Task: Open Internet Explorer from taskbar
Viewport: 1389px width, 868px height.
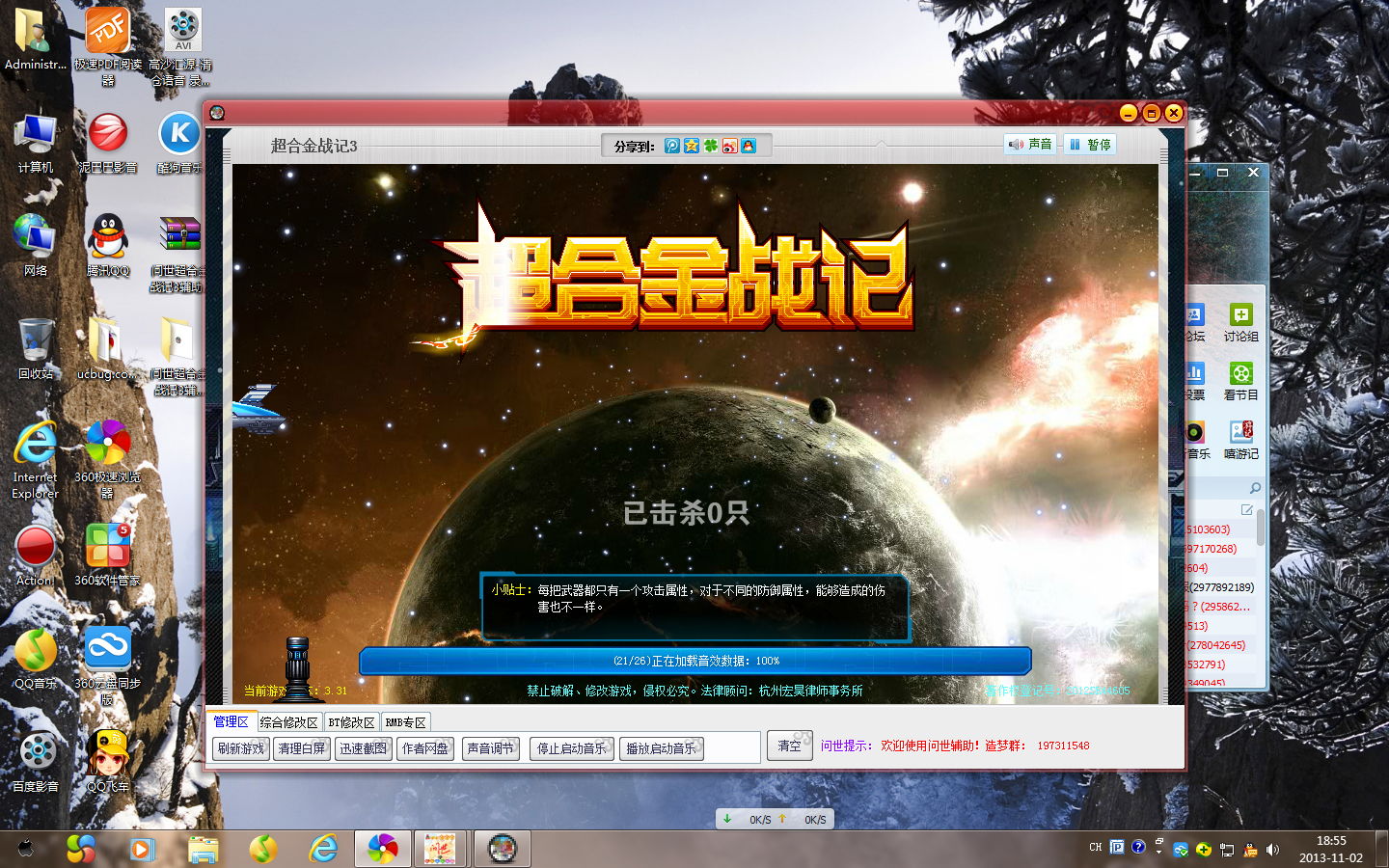Action: 323,849
